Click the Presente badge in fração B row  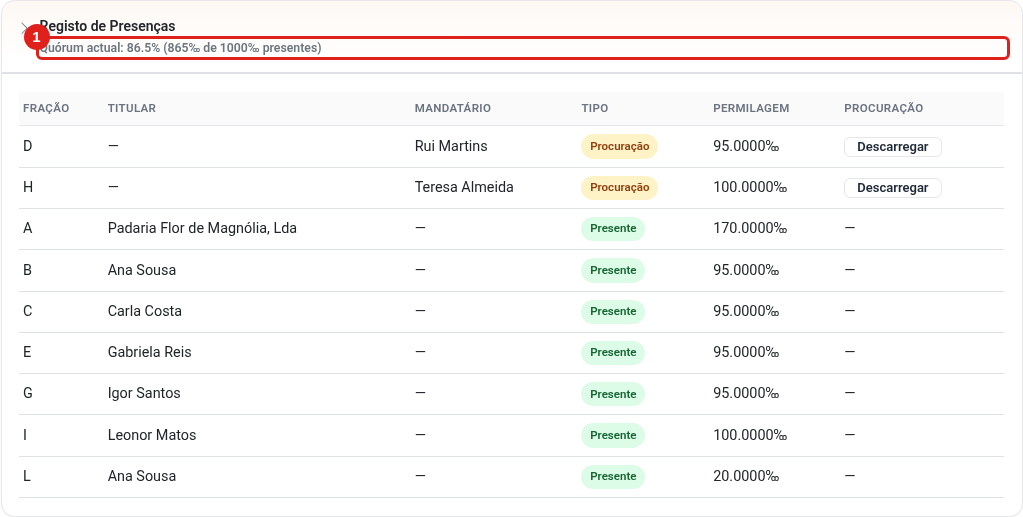coord(613,270)
